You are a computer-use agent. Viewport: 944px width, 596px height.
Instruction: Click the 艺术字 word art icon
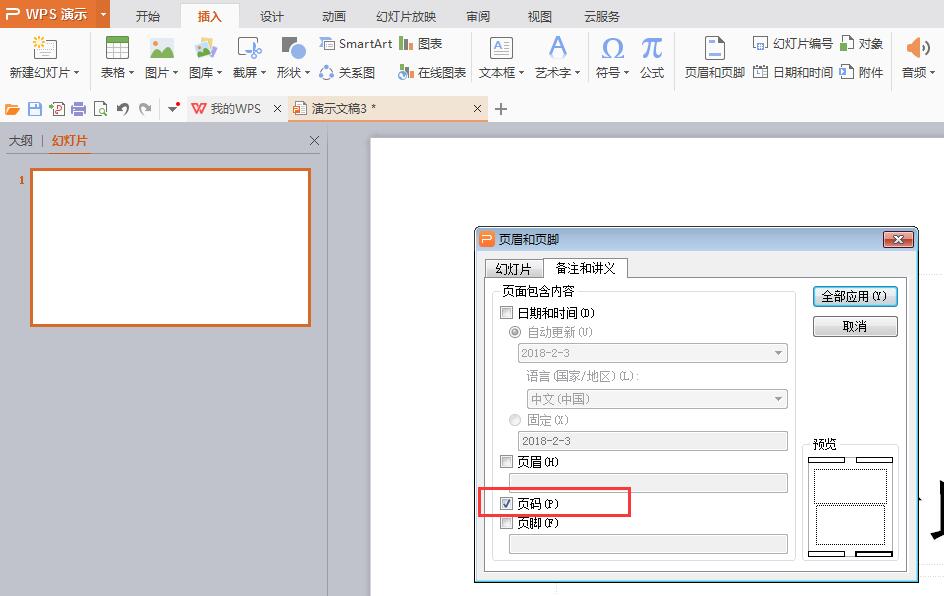[557, 48]
